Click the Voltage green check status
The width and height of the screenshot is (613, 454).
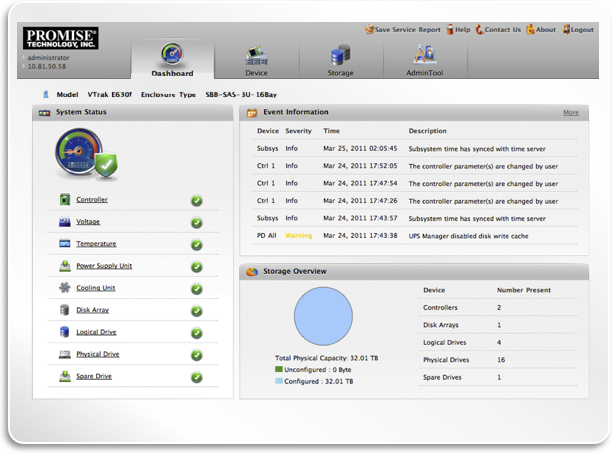197,223
